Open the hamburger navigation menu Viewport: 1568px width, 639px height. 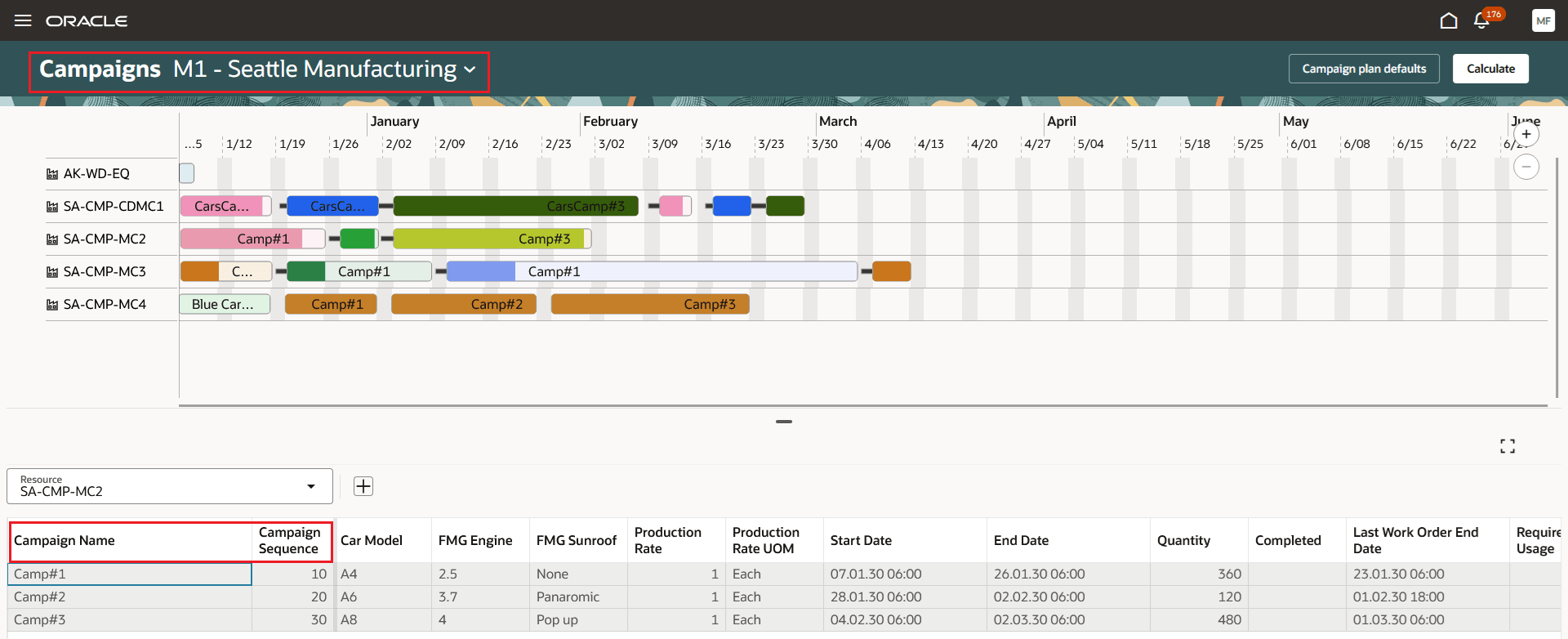(23, 20)
